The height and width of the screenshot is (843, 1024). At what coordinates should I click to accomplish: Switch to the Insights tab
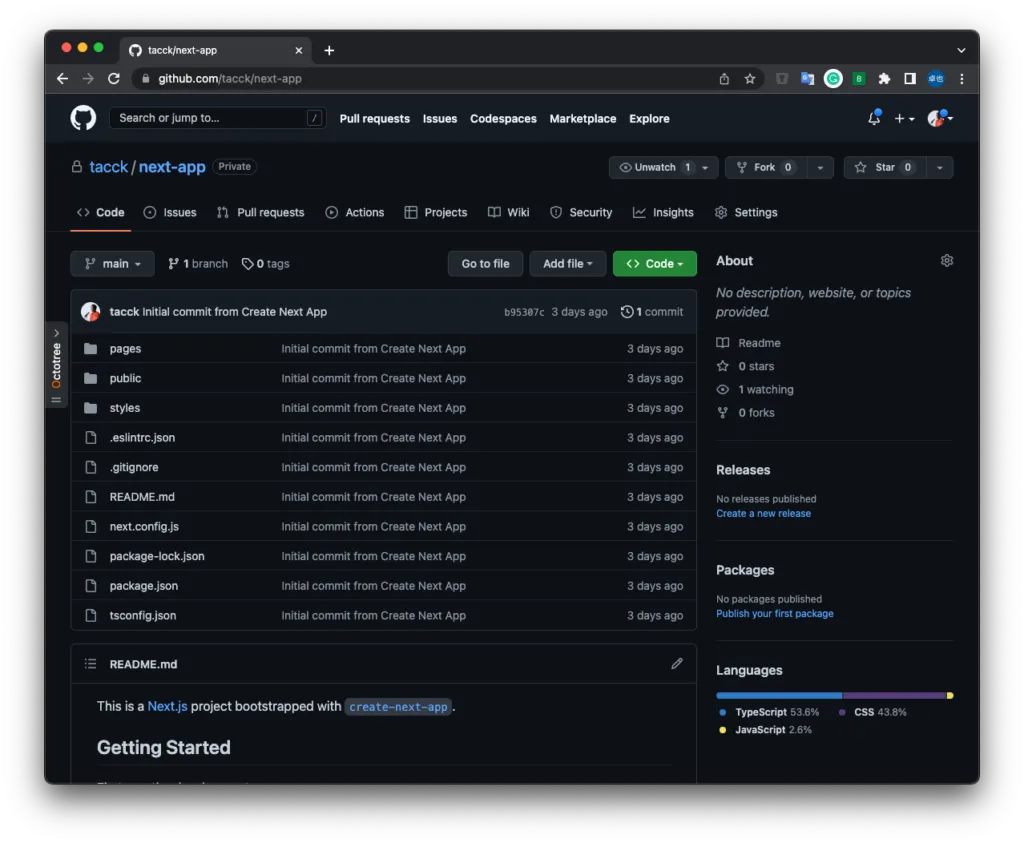663,213
